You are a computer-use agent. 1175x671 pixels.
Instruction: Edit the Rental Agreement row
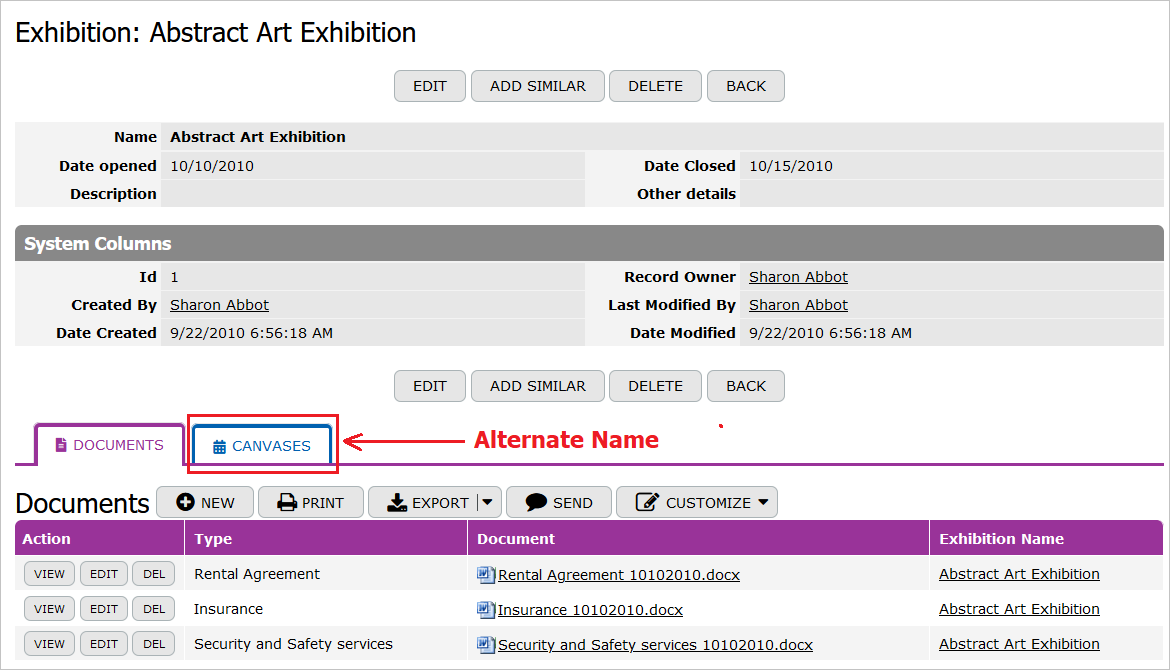(x=103, y=574)
